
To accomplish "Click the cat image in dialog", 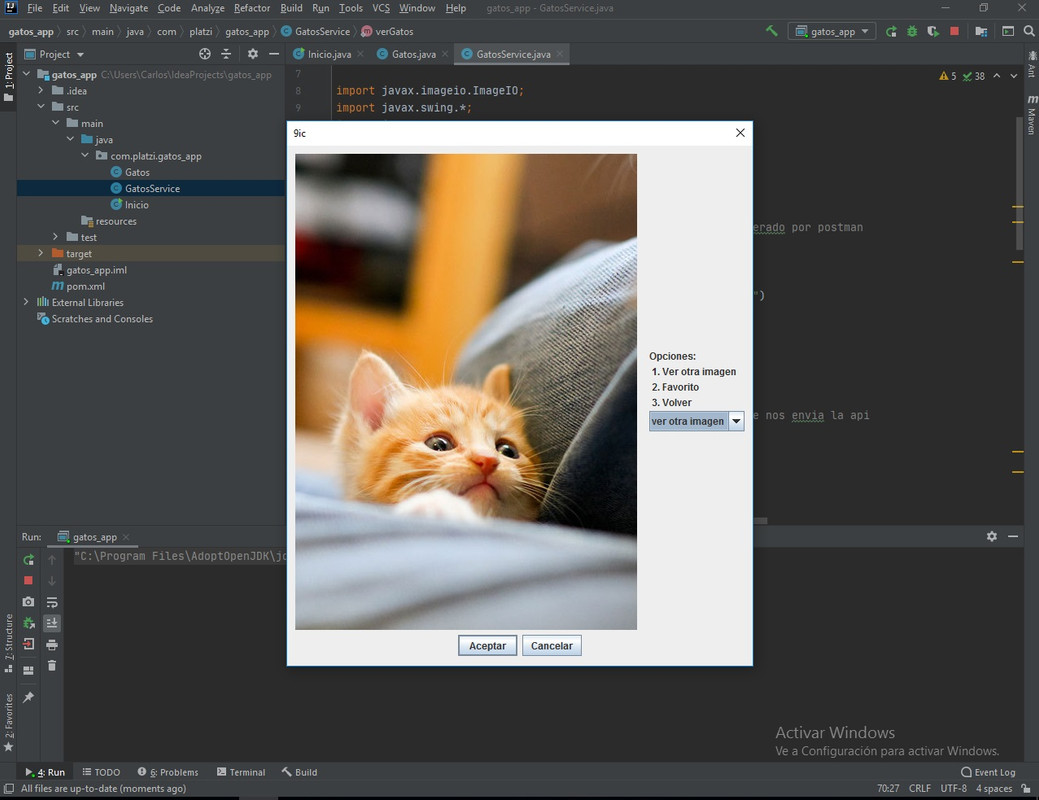I will point(466,392).
